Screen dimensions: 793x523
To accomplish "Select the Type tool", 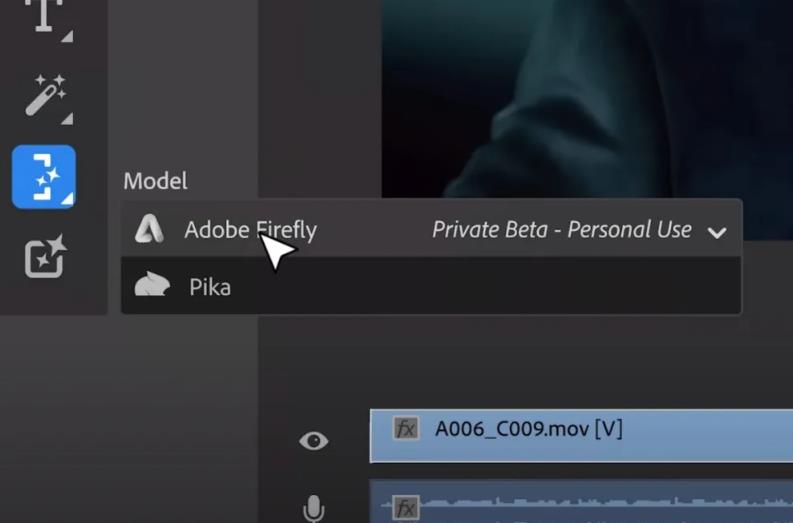I will click(x=43, y=14).
